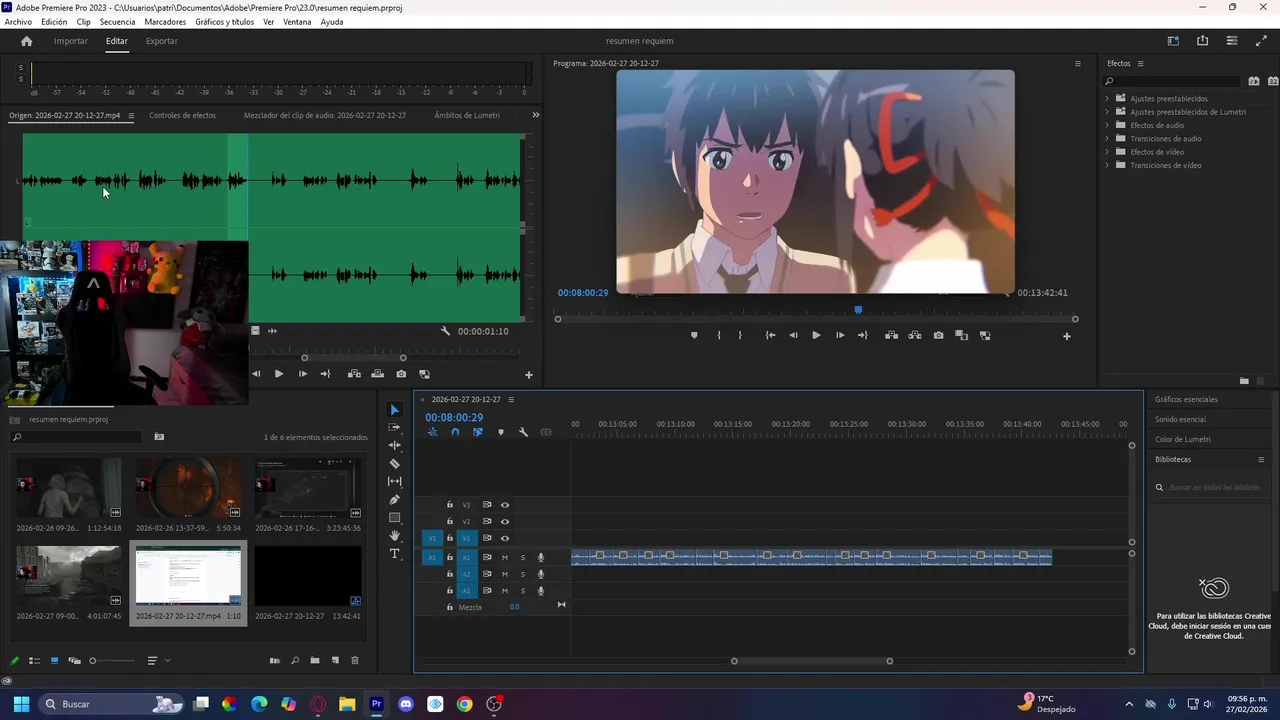This screenshot has height=720, width=1280.
Task: Click Mark Out brace in Program monitor
Action: click(x=740, y=335)
